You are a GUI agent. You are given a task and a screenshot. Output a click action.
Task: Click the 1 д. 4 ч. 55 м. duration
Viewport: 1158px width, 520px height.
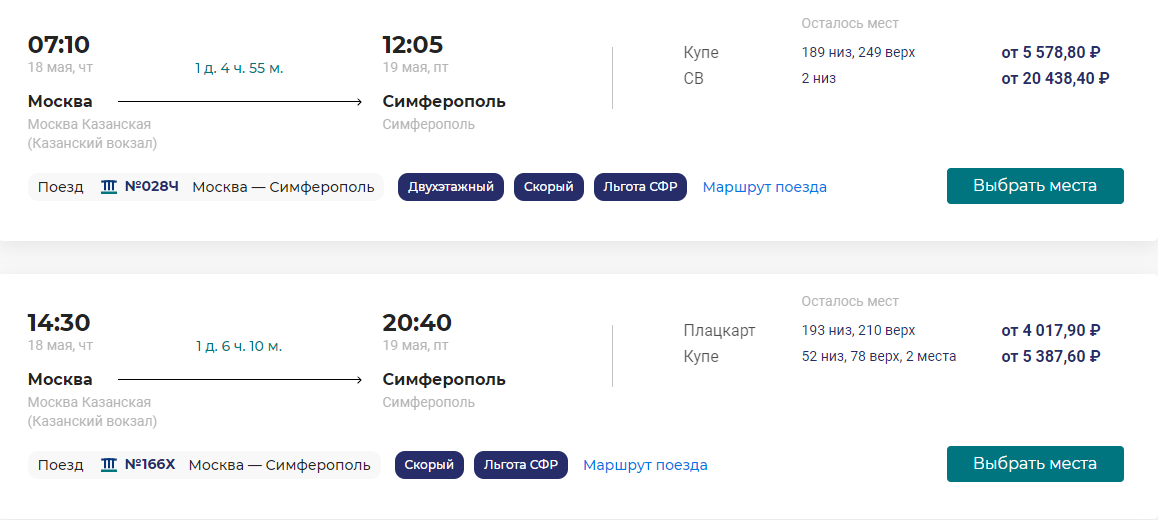tap(239, 68)
